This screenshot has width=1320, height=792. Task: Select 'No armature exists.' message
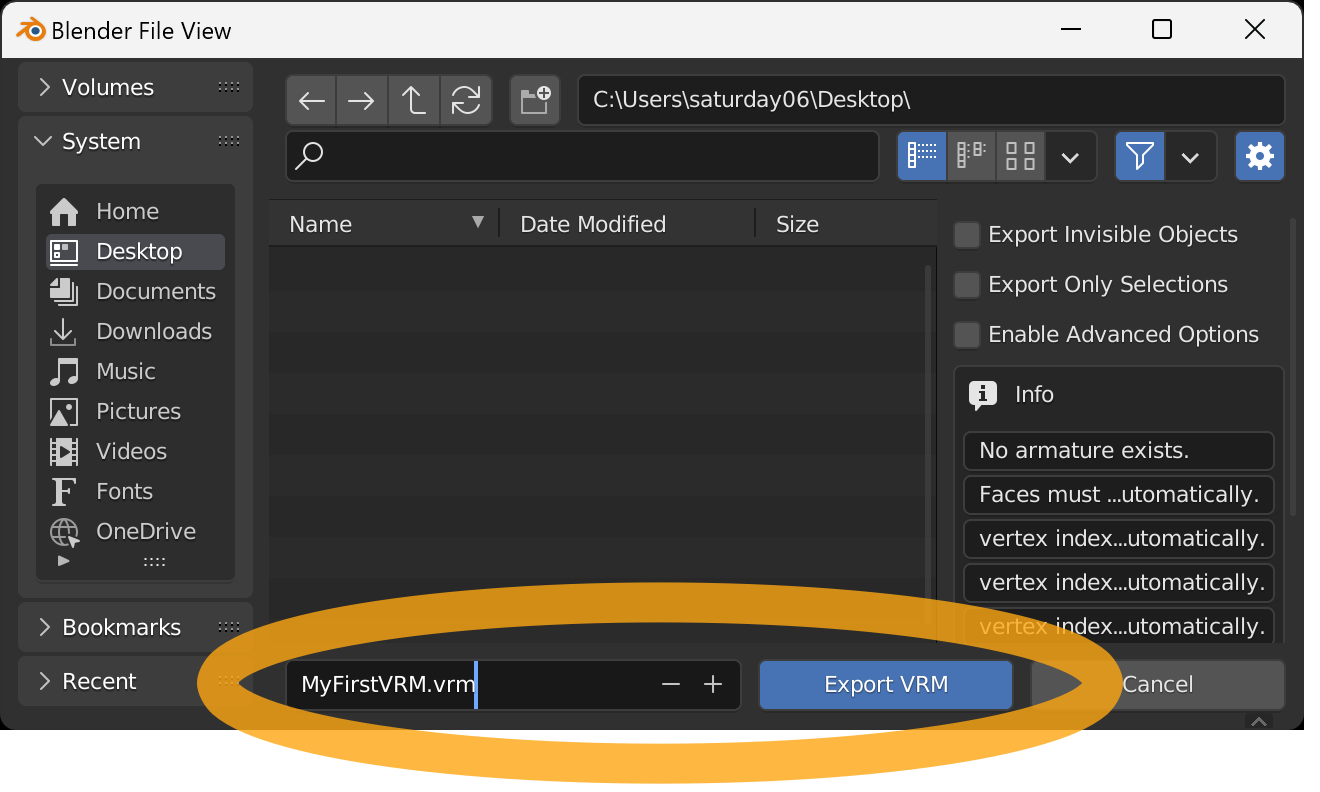point(1119,451)
